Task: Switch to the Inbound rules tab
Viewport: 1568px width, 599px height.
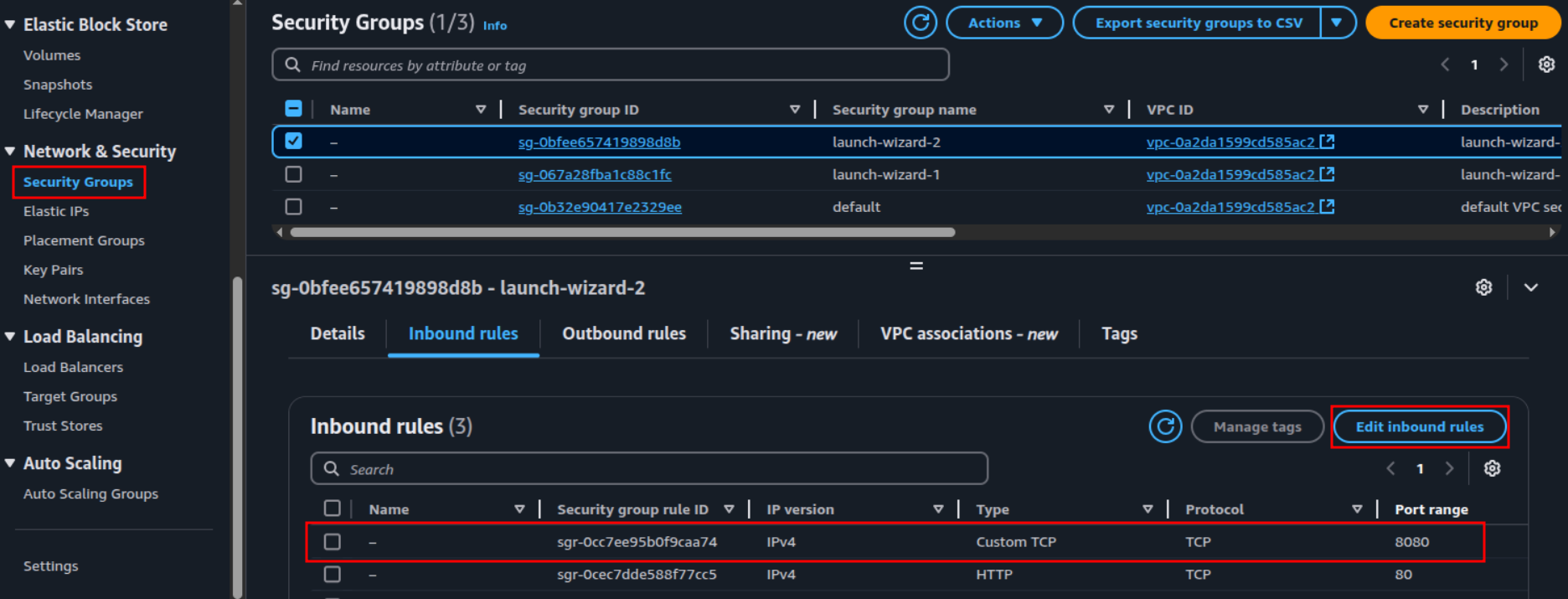Action: point(463,333)
